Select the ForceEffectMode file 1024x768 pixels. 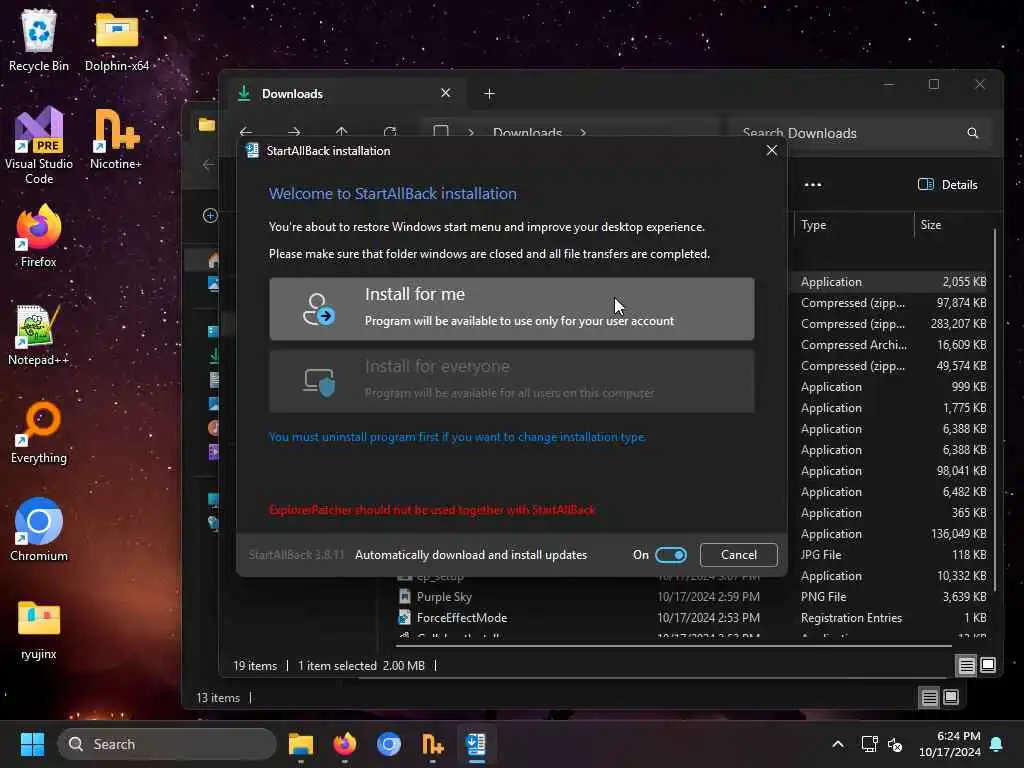pyautogui.click(x=462, y=617)
